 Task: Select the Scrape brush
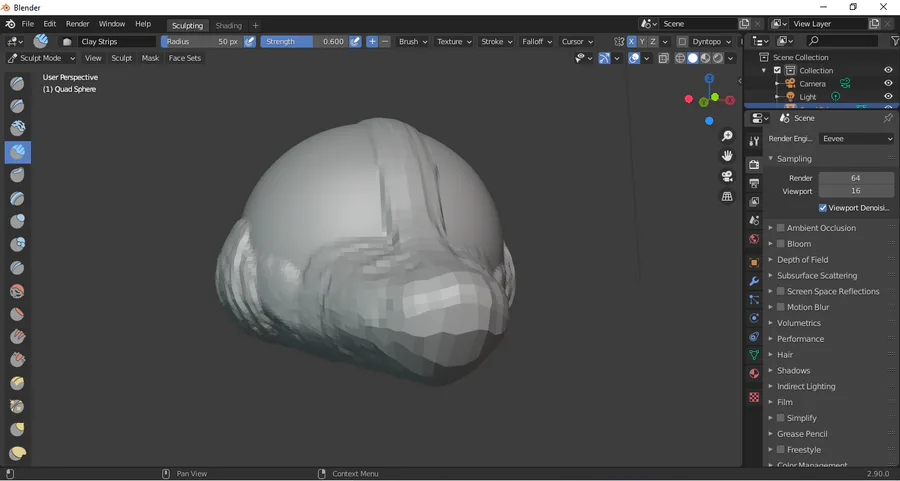pyautogui.click(x=17, y=360)
